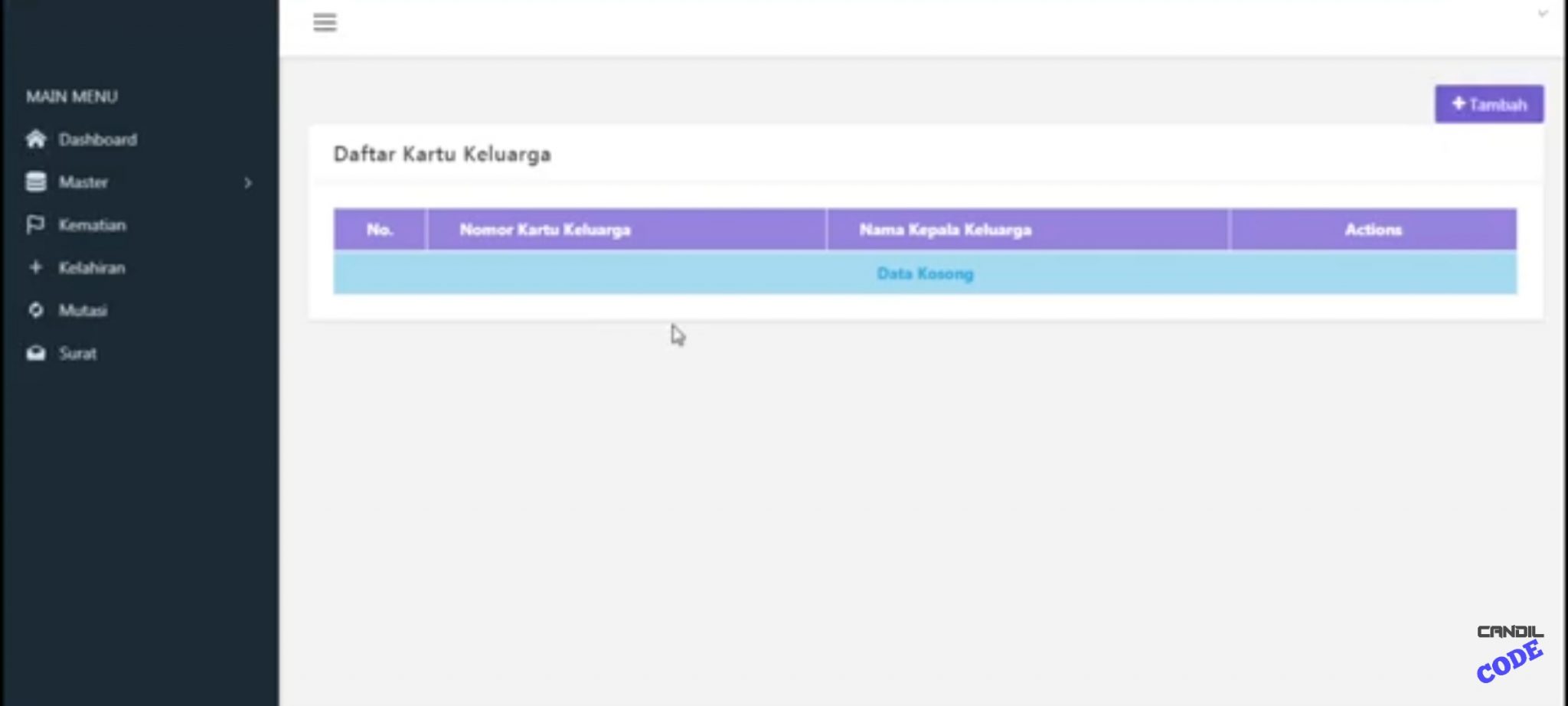This screenshot has height=706, width=1568.
Task: Select the Kematian flag icon
Action: click(x=35, y=224)
